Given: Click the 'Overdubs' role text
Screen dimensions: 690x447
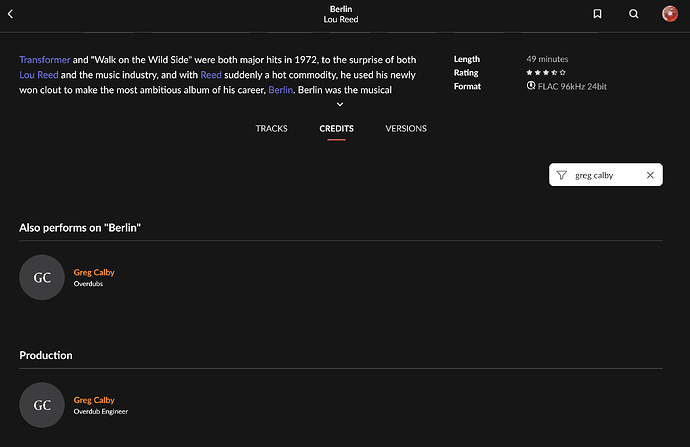Looking at the screenshot, I should click(88, 284).
